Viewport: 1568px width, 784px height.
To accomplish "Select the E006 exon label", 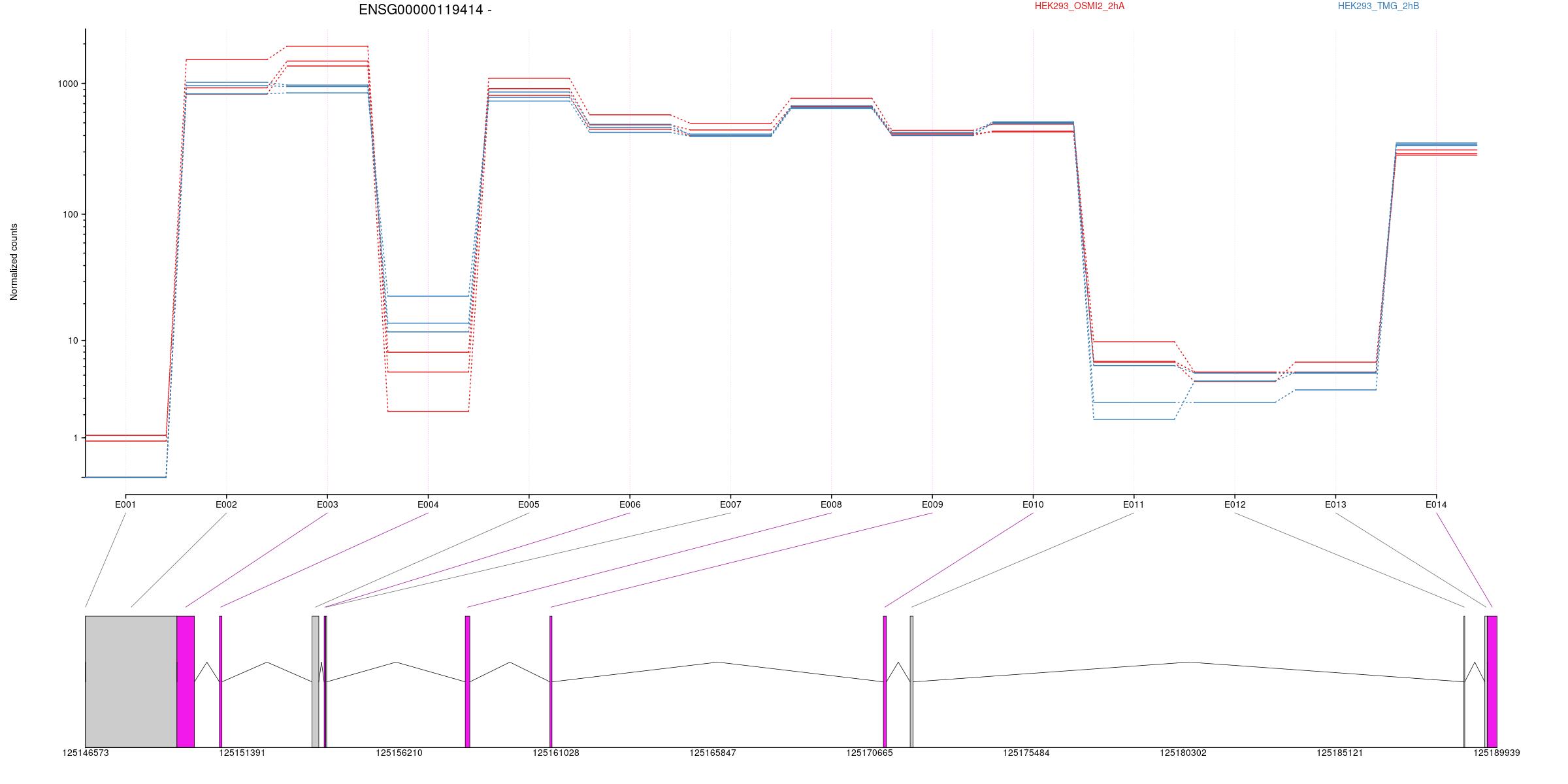I will pos(630,504).
